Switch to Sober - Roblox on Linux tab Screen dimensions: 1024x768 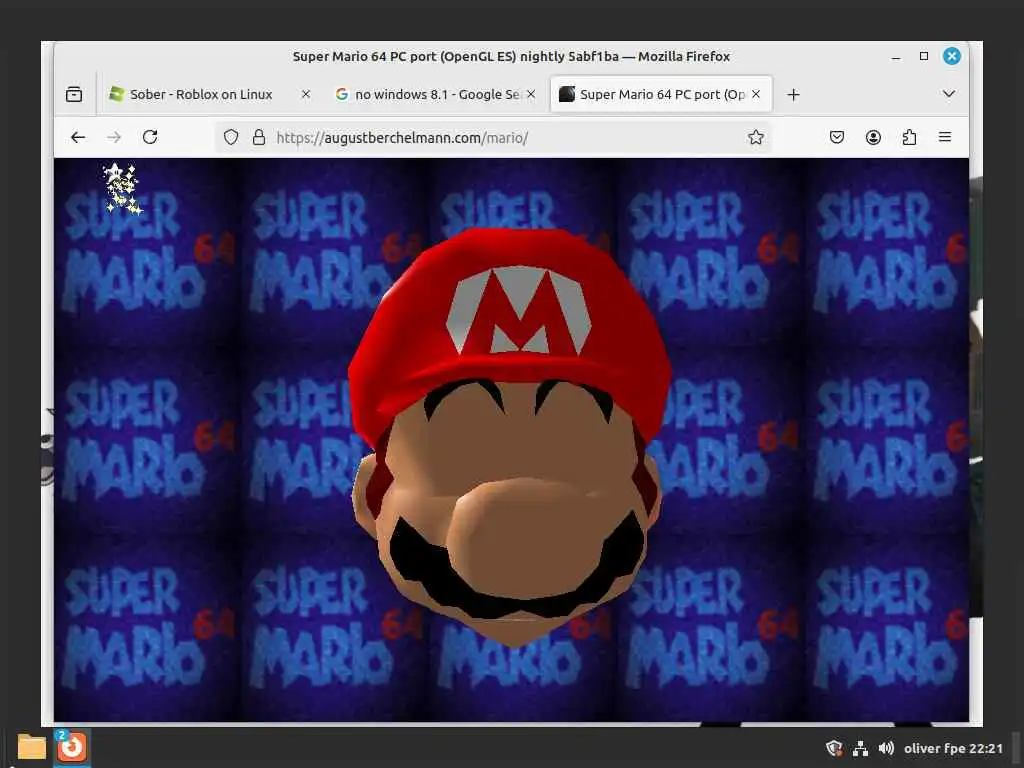pyautogui.click(x=201, y=94)
